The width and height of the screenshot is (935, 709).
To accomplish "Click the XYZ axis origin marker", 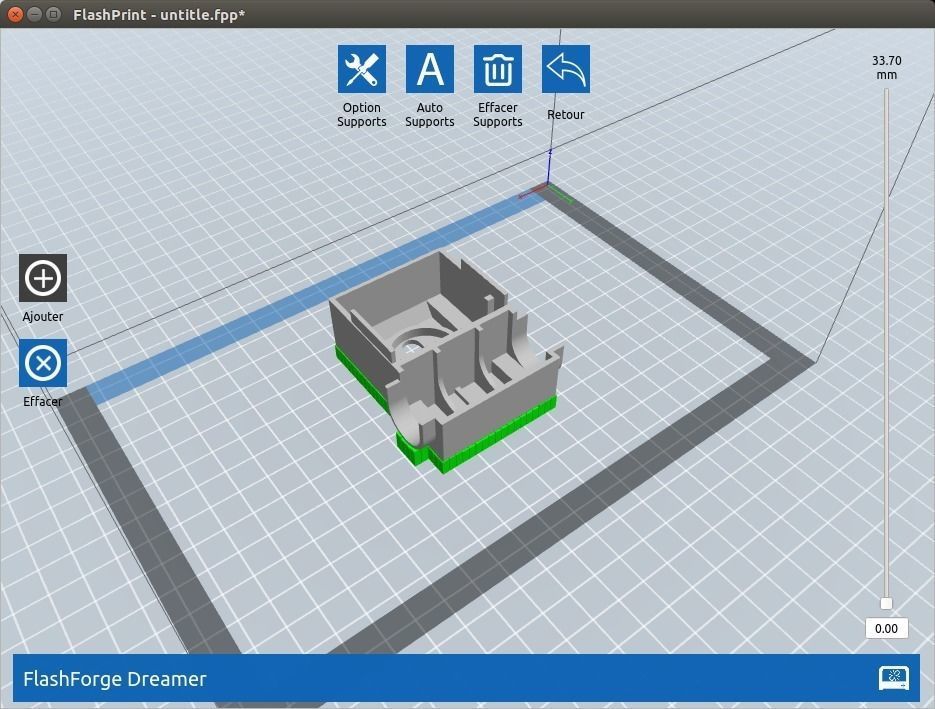I will point(548,184).
